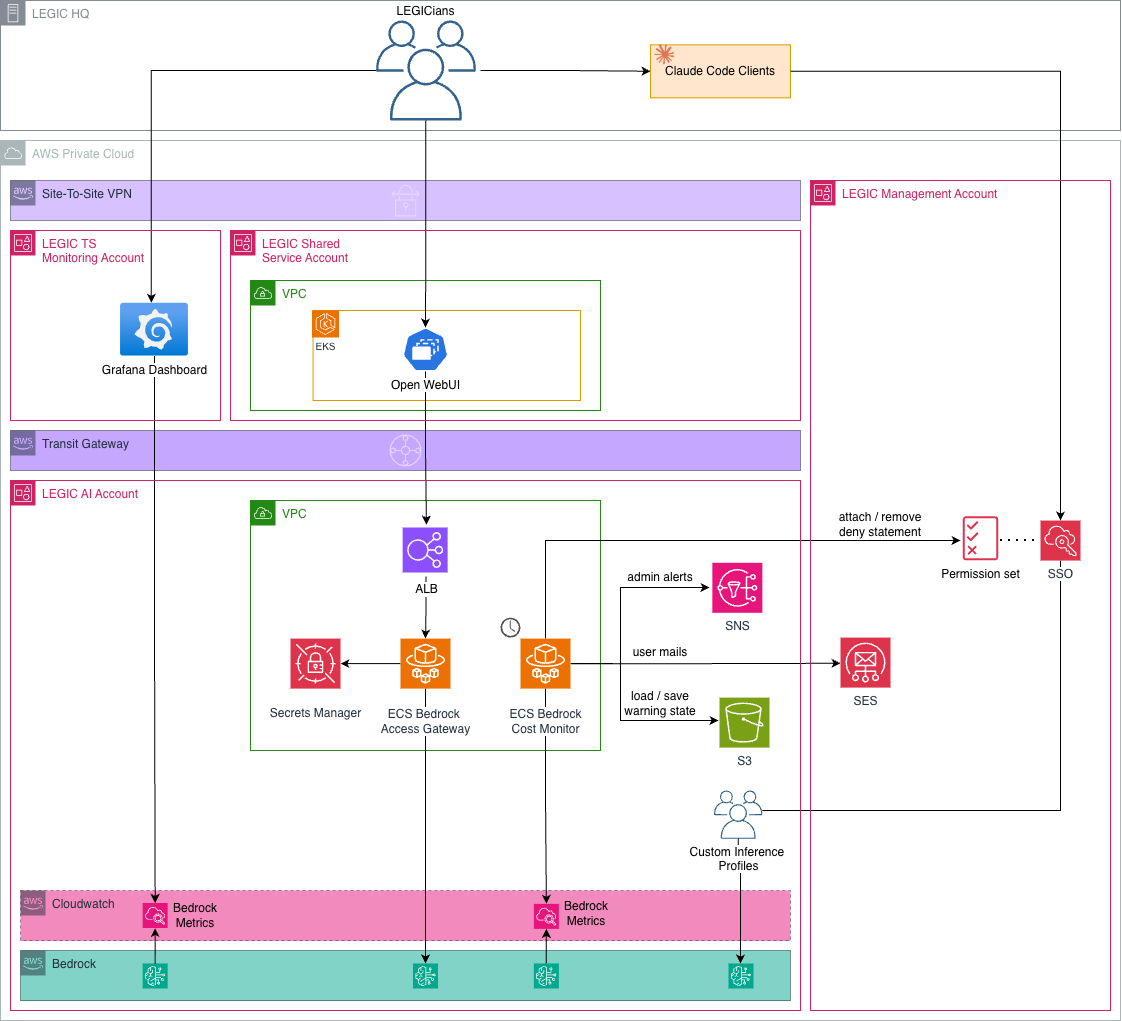The height and width of the screenshot is (1021, 1122).
Task: Select the LEGIC TS Monitoring Account icon
Action: pos(23,243)
